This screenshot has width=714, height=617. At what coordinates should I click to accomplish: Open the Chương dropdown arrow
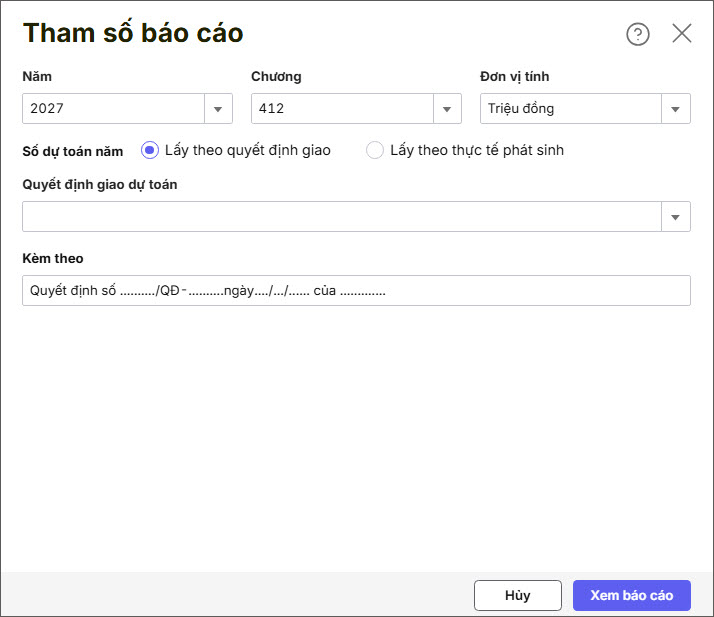tap(447, 109)
